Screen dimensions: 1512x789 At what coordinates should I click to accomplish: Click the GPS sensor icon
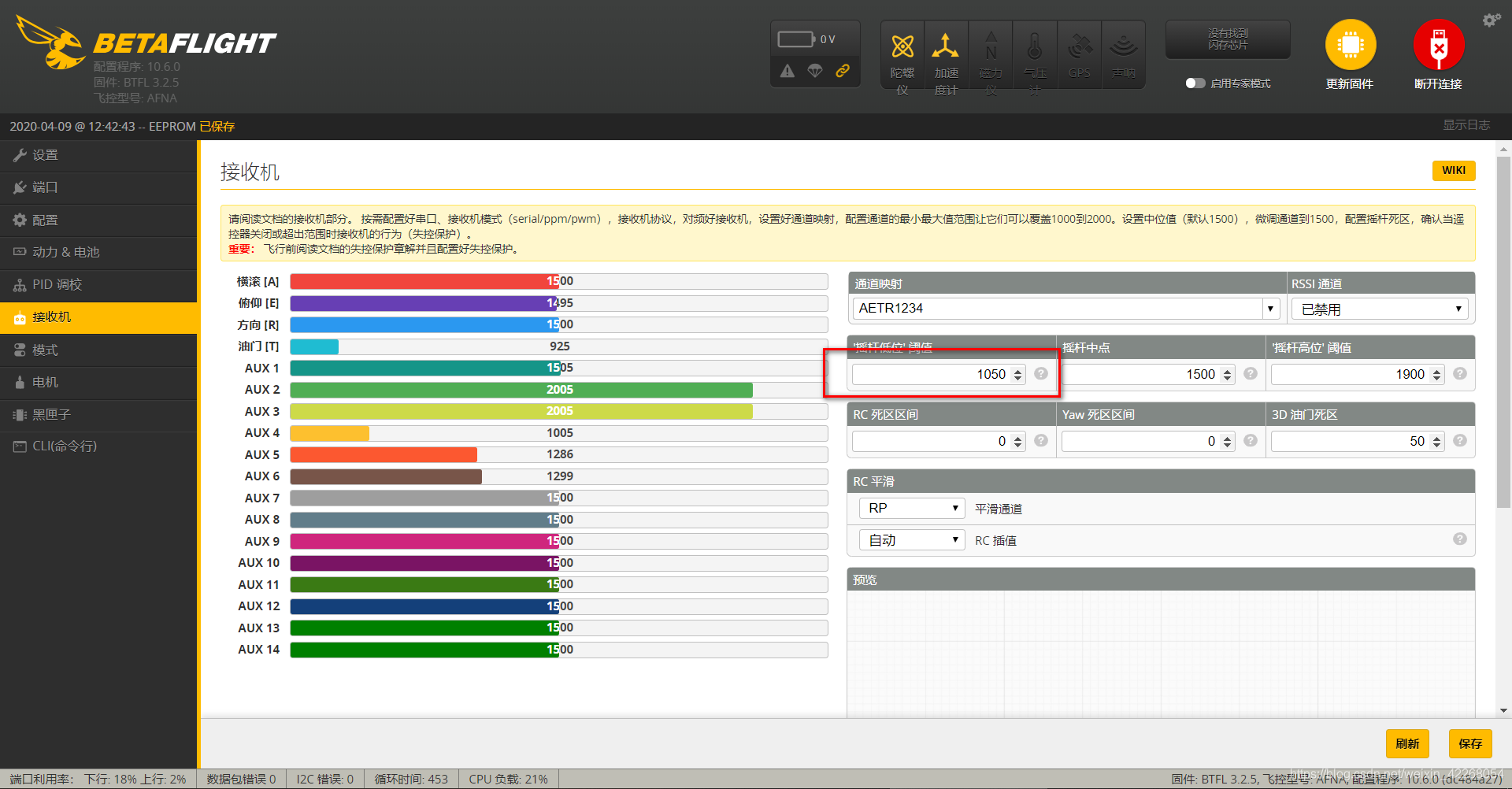click(x=1080, y=46)
